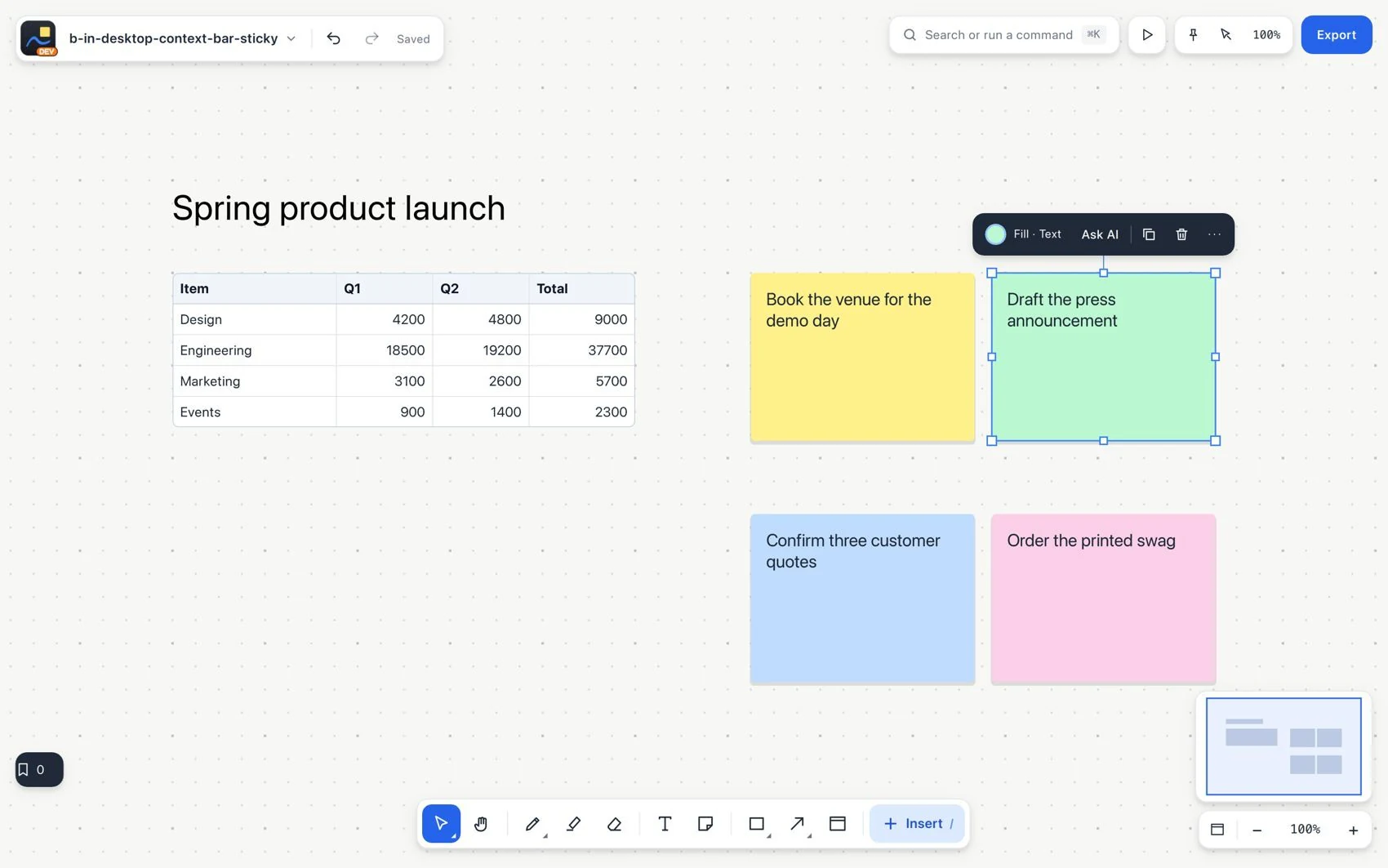Open bookmarks counter badge
The height and width of the screenshot is (868, 1388).
pos(39,769)
